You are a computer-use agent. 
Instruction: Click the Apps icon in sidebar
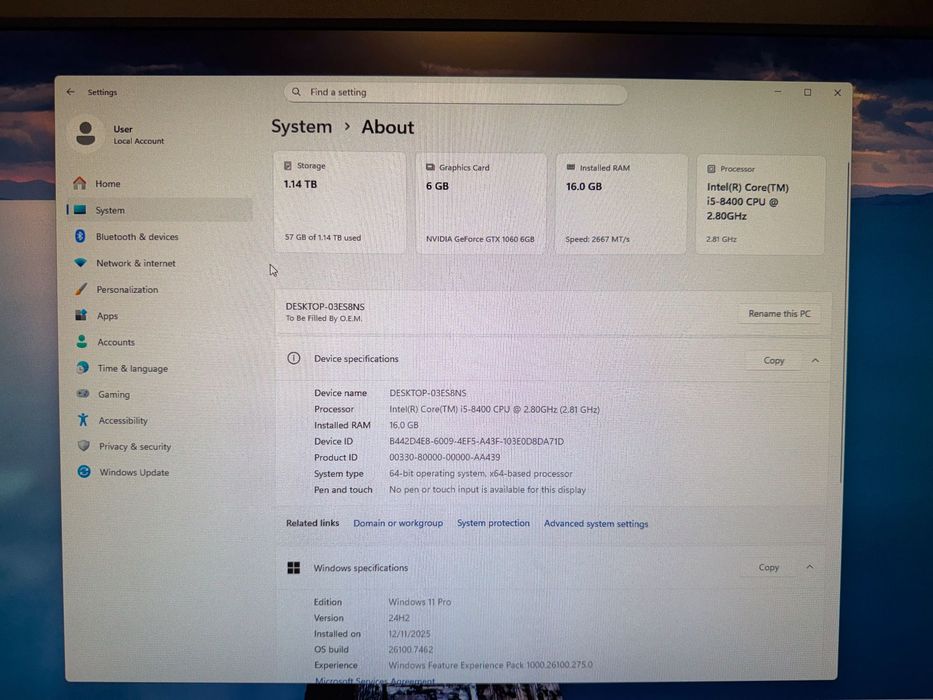[82, 315]
